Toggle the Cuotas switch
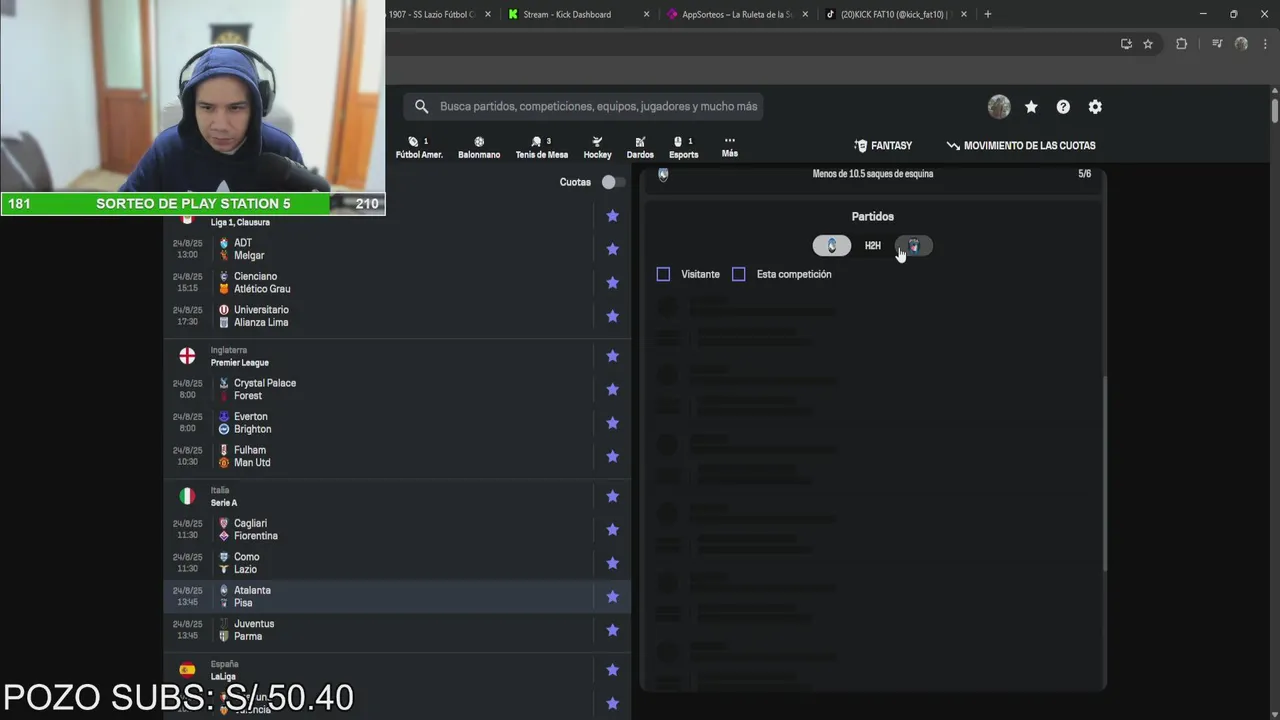This screenshot has height=720, width=1280. click(613, 182)
